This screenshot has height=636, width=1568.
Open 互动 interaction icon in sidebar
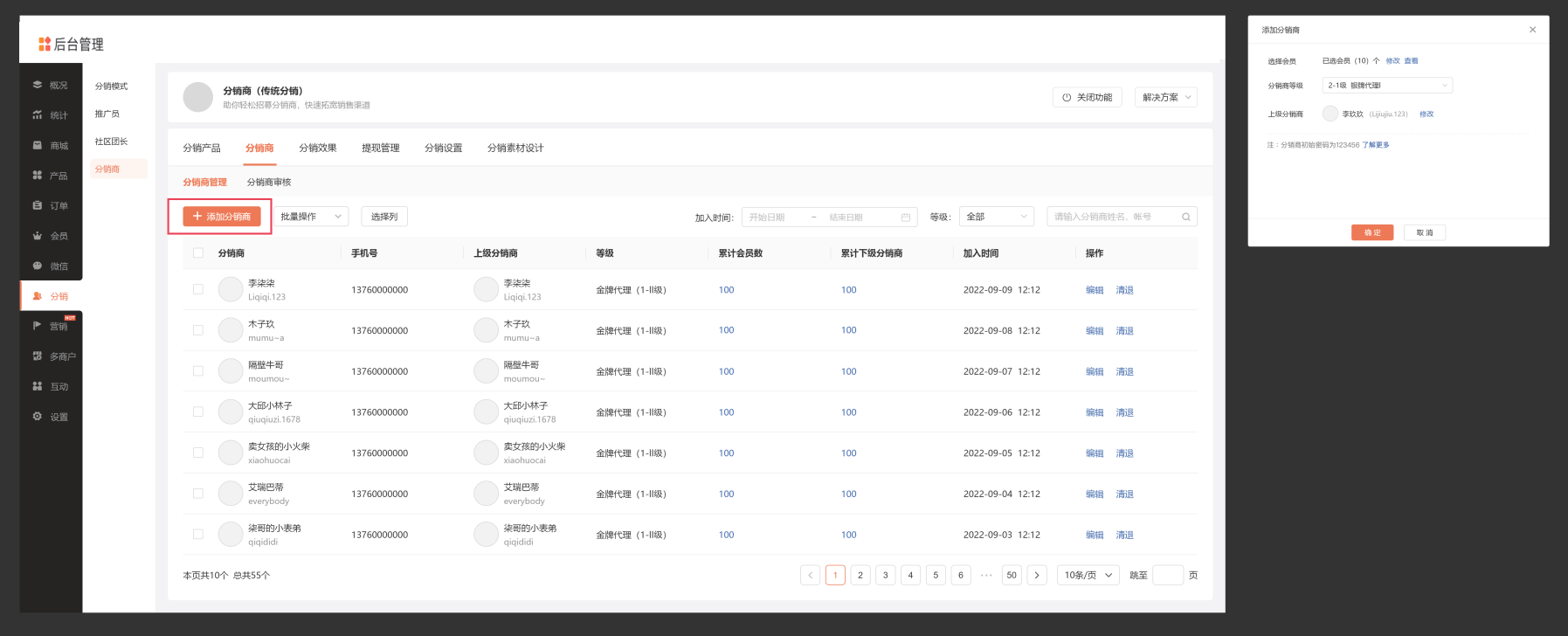(38, 386)
